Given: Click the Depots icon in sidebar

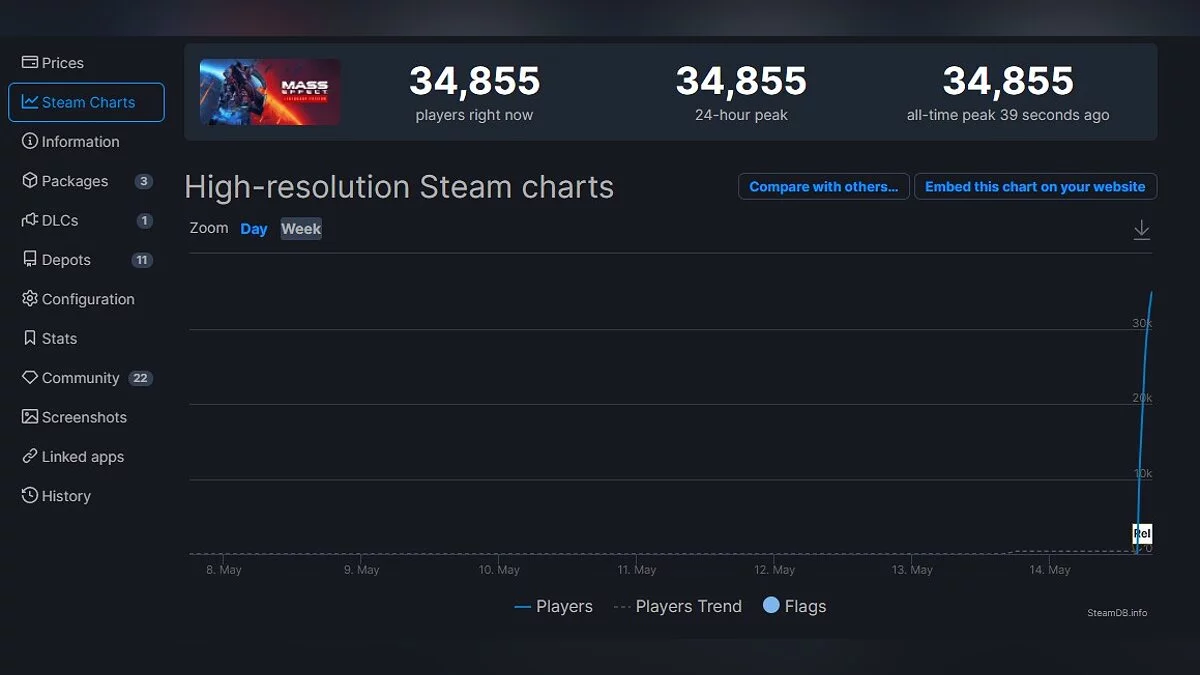Looking at the screenshot, I should [30, 260].
